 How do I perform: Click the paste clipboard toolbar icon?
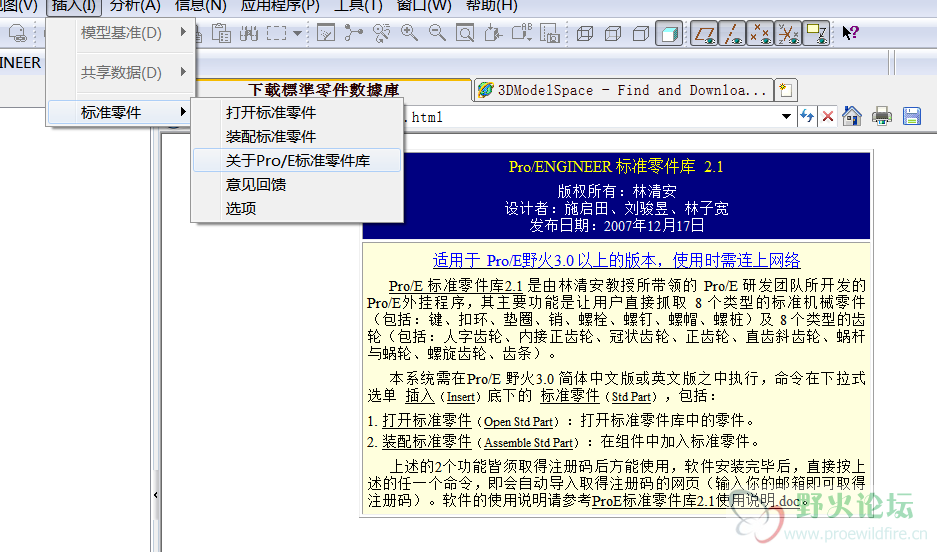pyautogui.click(x=221, y=33)
